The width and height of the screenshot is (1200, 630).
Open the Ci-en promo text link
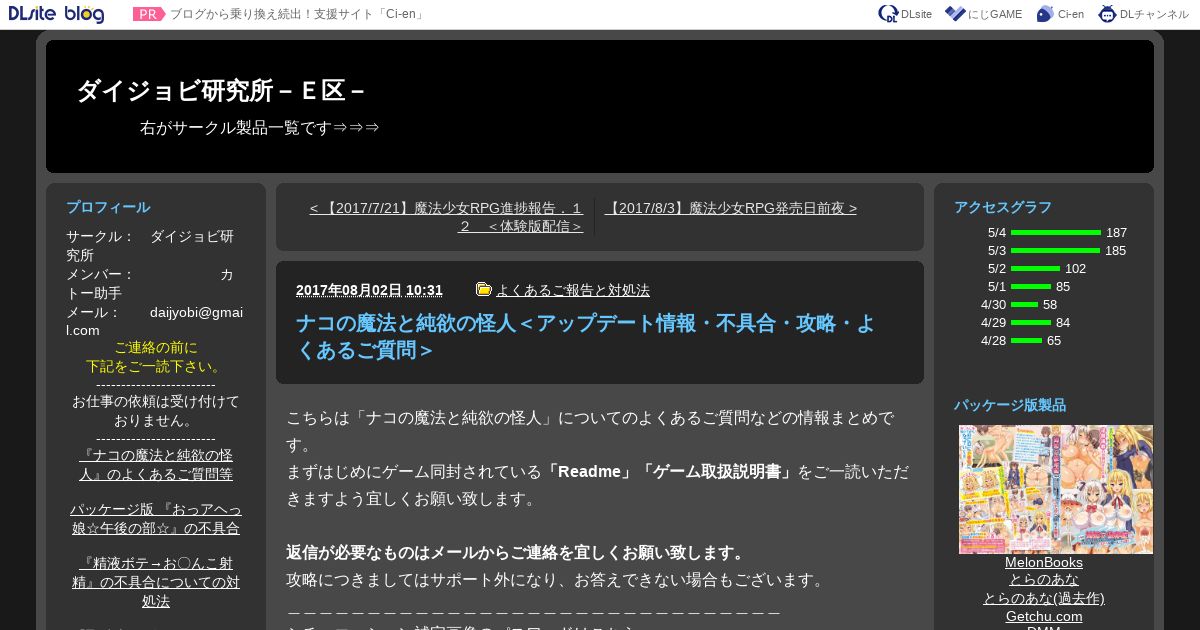click(x=298, y=15)
